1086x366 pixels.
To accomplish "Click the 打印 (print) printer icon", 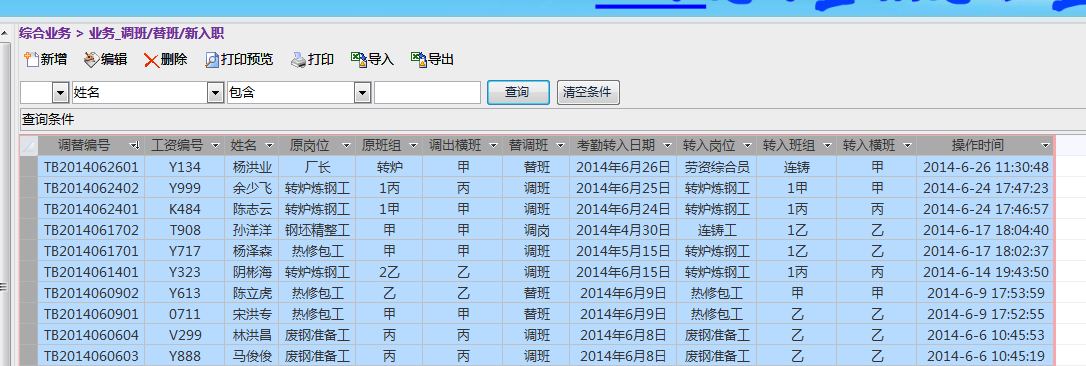I will tap(298, 60).
